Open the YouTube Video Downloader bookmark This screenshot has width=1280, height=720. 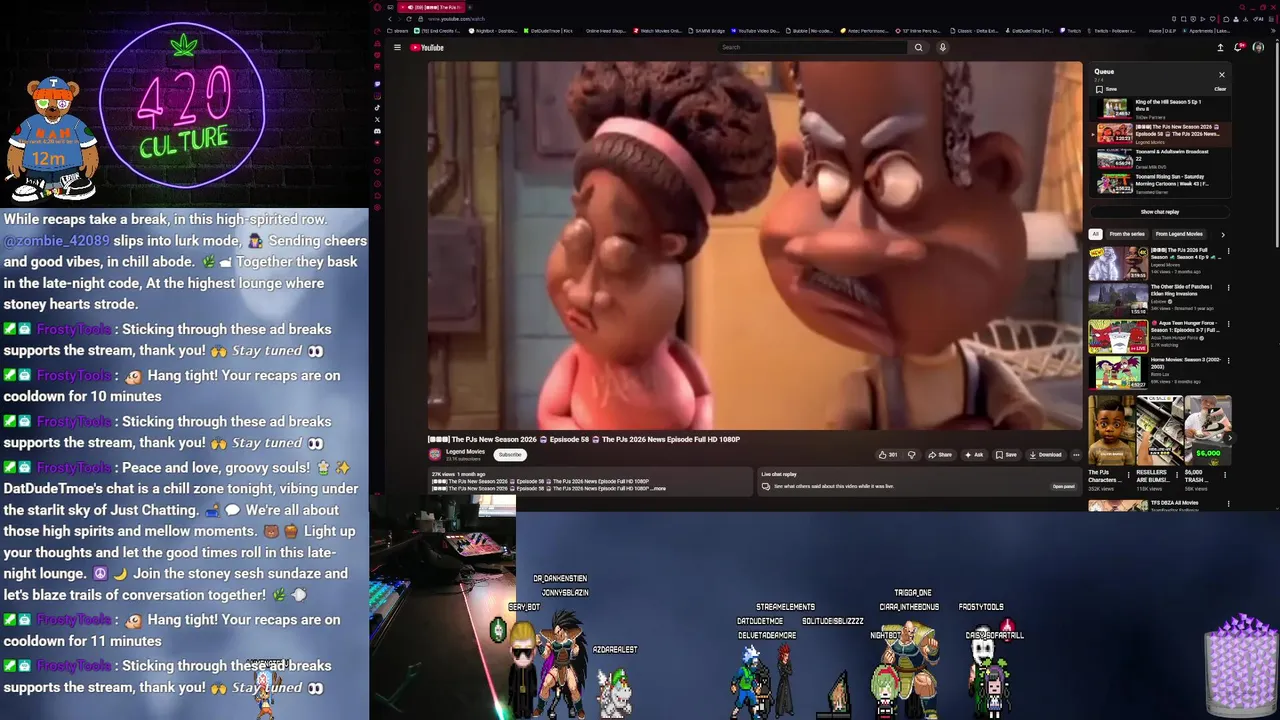click(756, 31)
